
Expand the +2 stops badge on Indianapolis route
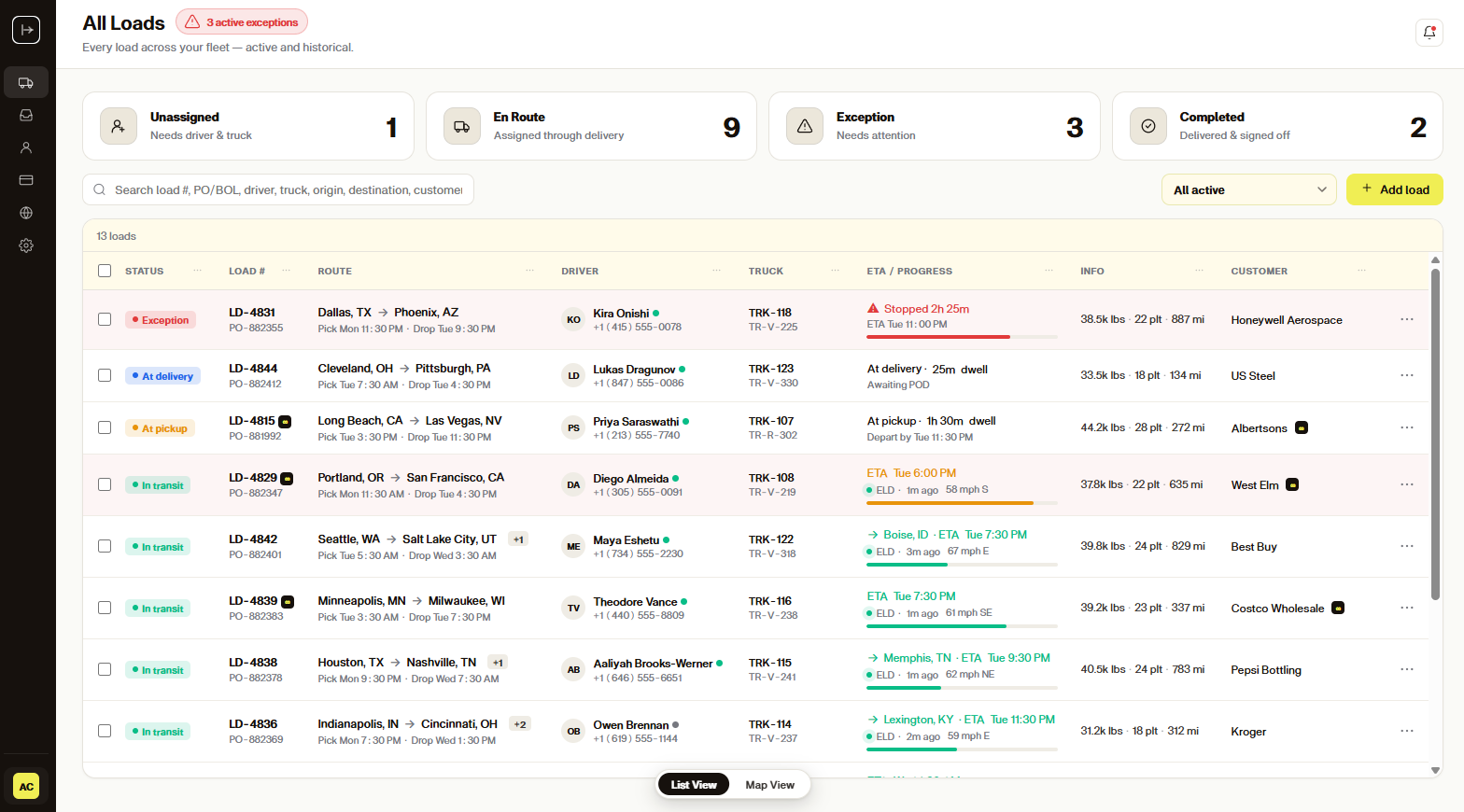click(x=520, y=724)
